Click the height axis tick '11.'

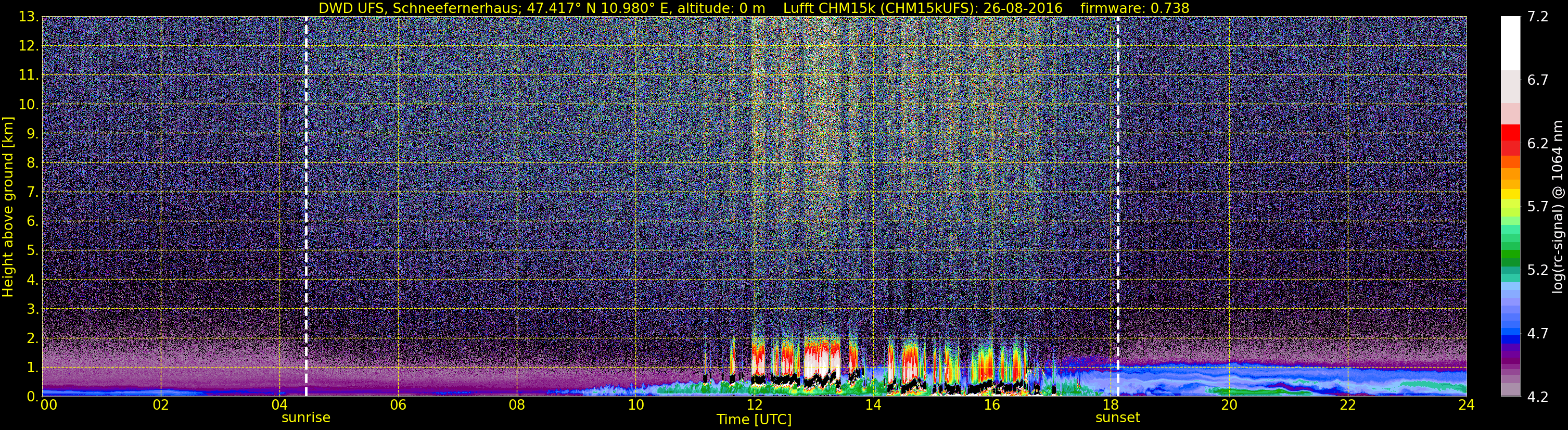tap(29, 75)
